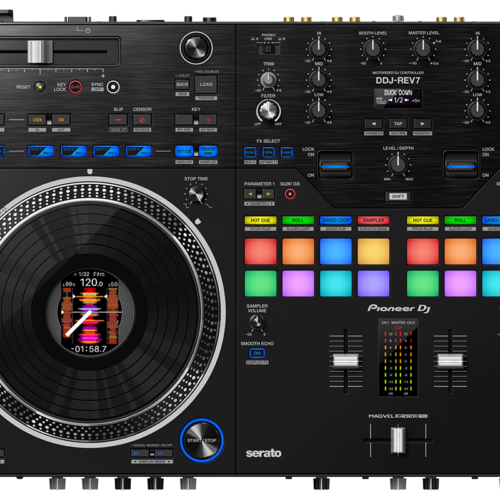The width and height of the screenshot is (500, 500).
Task: Hit the START/STOP button
Action: click(x=202, y=440)
